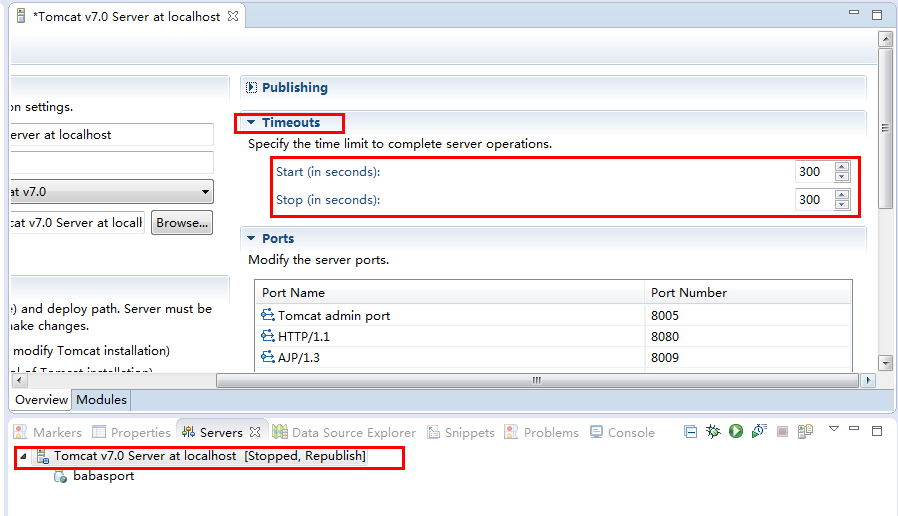Minimize the editor area

(854, 12)
